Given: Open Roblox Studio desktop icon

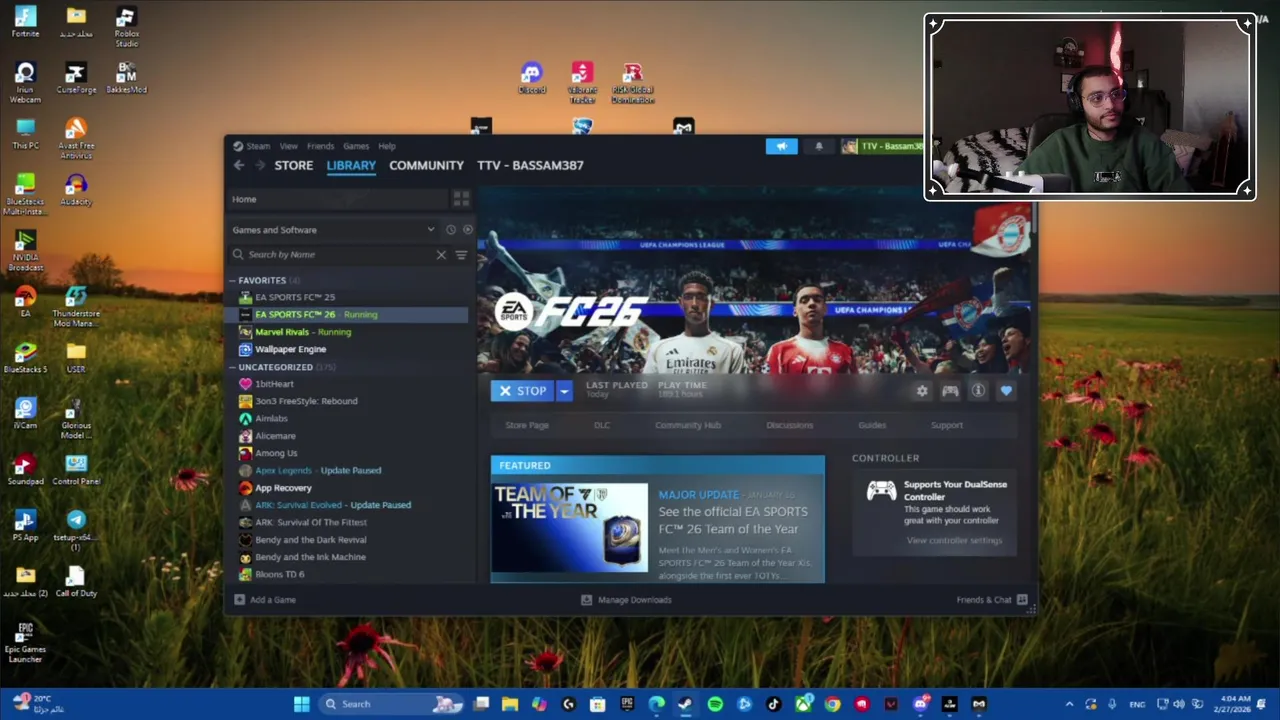Looking at the screenshot, I should tap(126, 27).
